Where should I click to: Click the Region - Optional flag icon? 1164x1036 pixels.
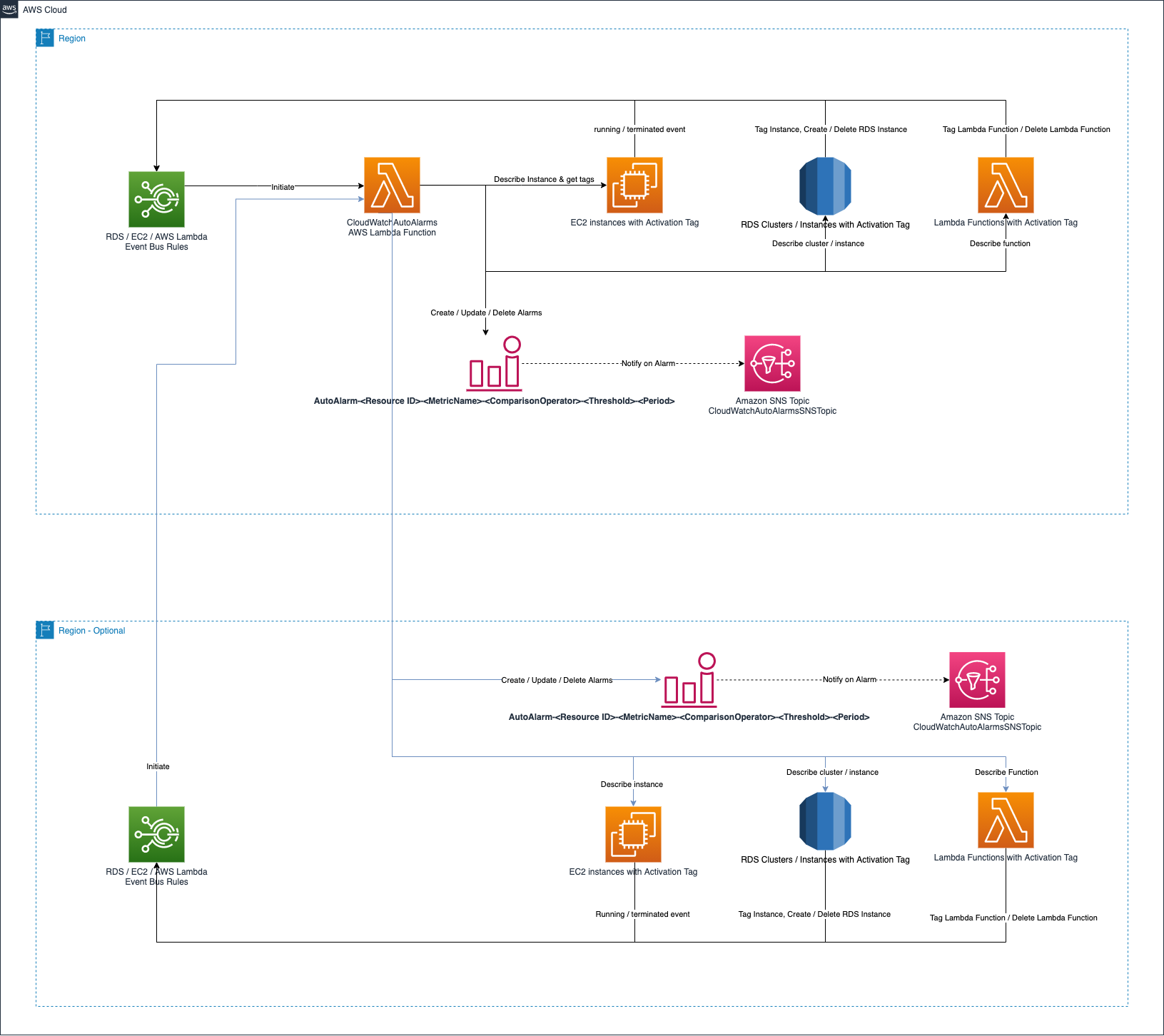(x=45, y=630)
